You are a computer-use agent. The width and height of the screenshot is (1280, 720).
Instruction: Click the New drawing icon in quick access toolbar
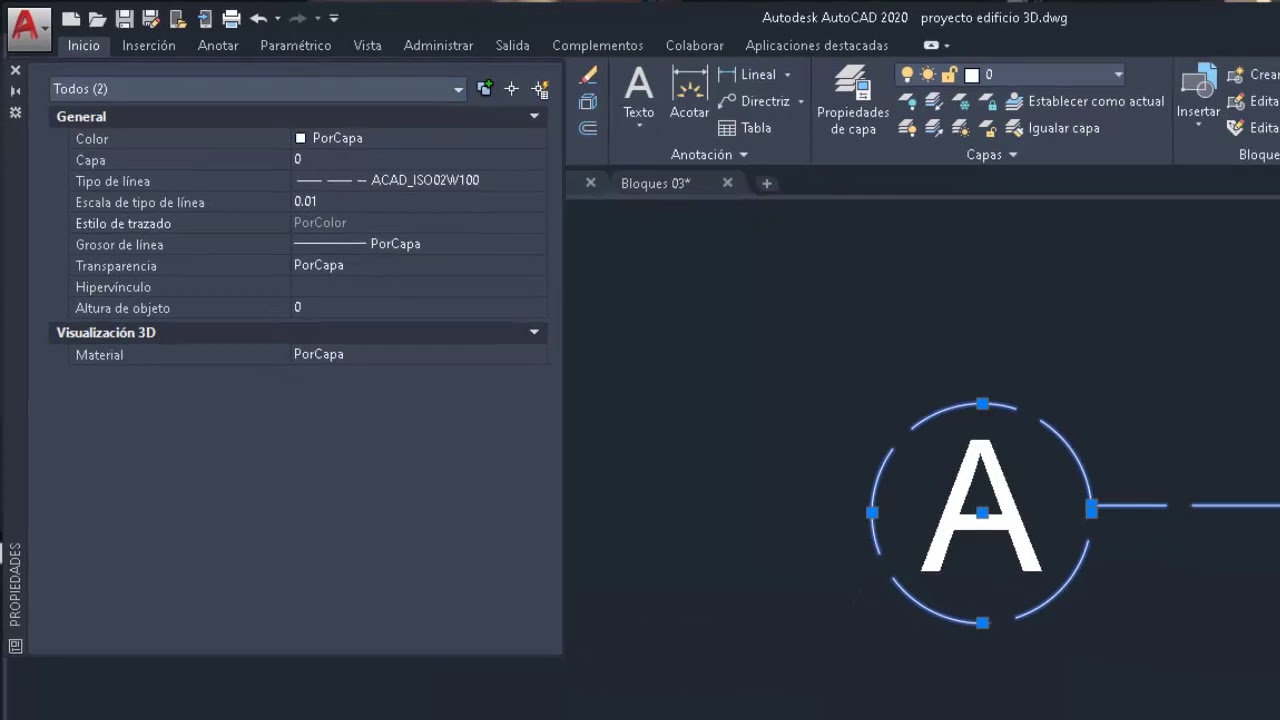pyautogui.click(x=70, y=19)
